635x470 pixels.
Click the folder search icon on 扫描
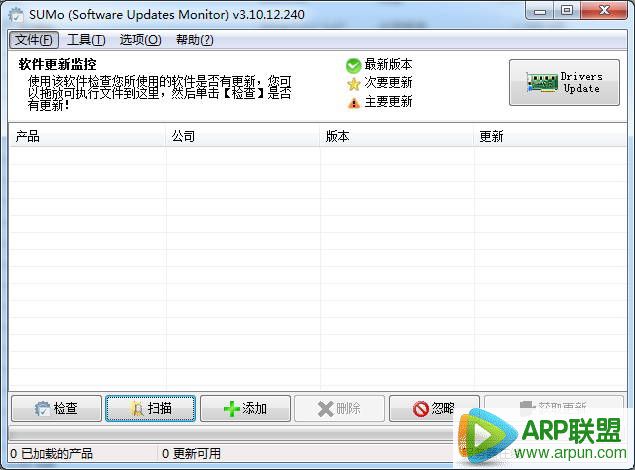tap(137, 409)
